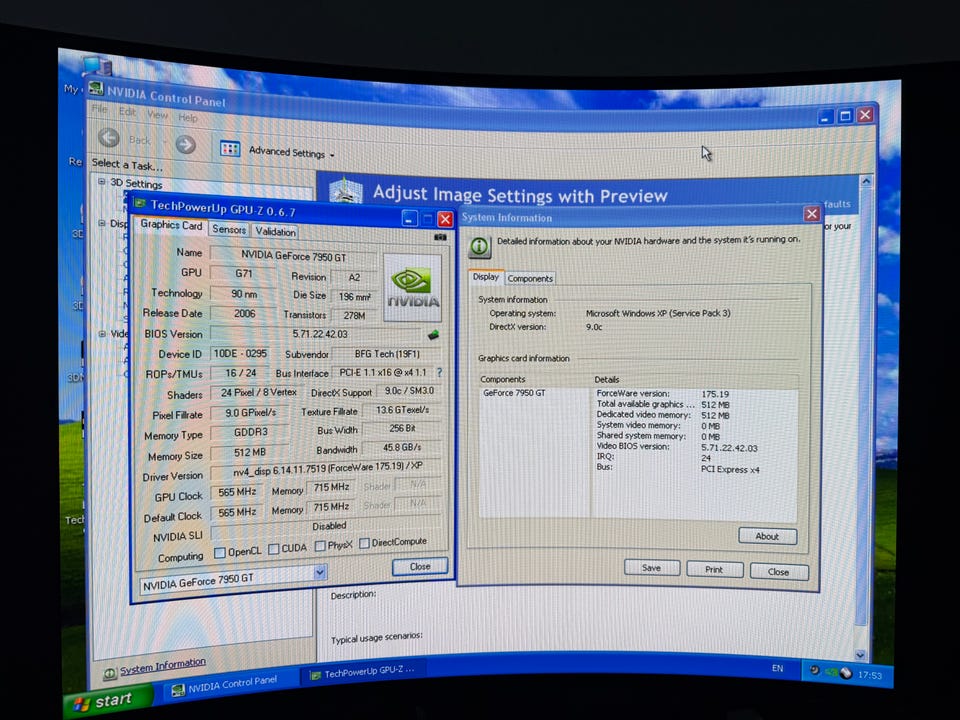Open the System Information link
Screen dimensions: 960x720
tap(162, 666)
